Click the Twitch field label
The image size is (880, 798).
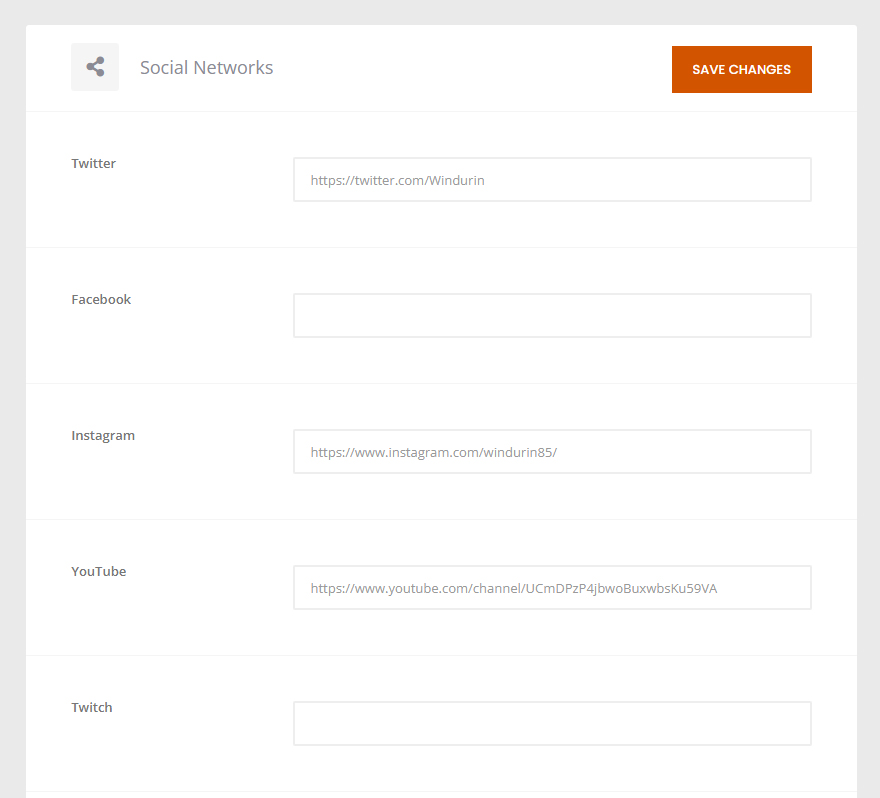[91, 707]
